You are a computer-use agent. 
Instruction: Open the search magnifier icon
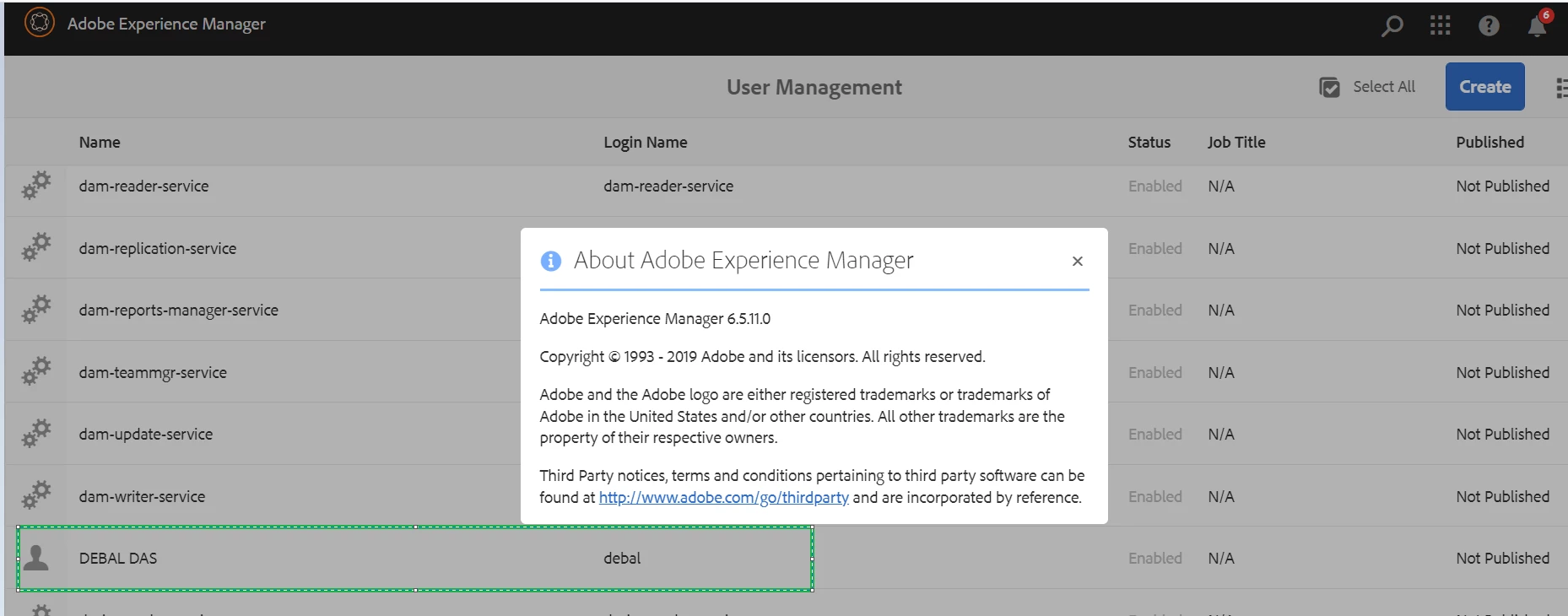1392,26
